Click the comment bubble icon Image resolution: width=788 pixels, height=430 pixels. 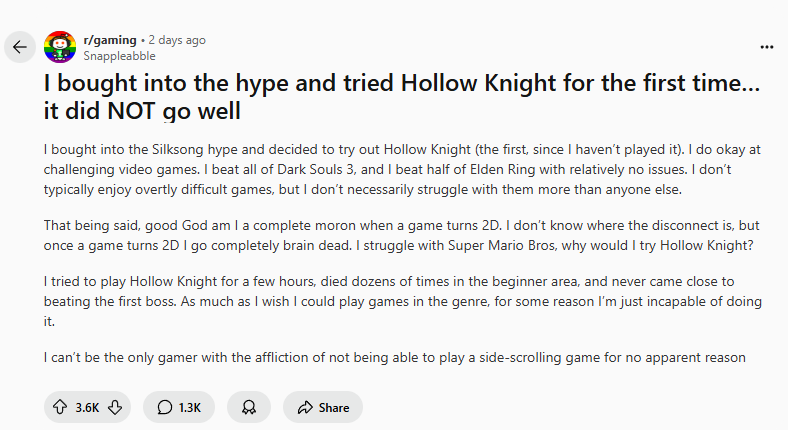(x=164, y=407)
